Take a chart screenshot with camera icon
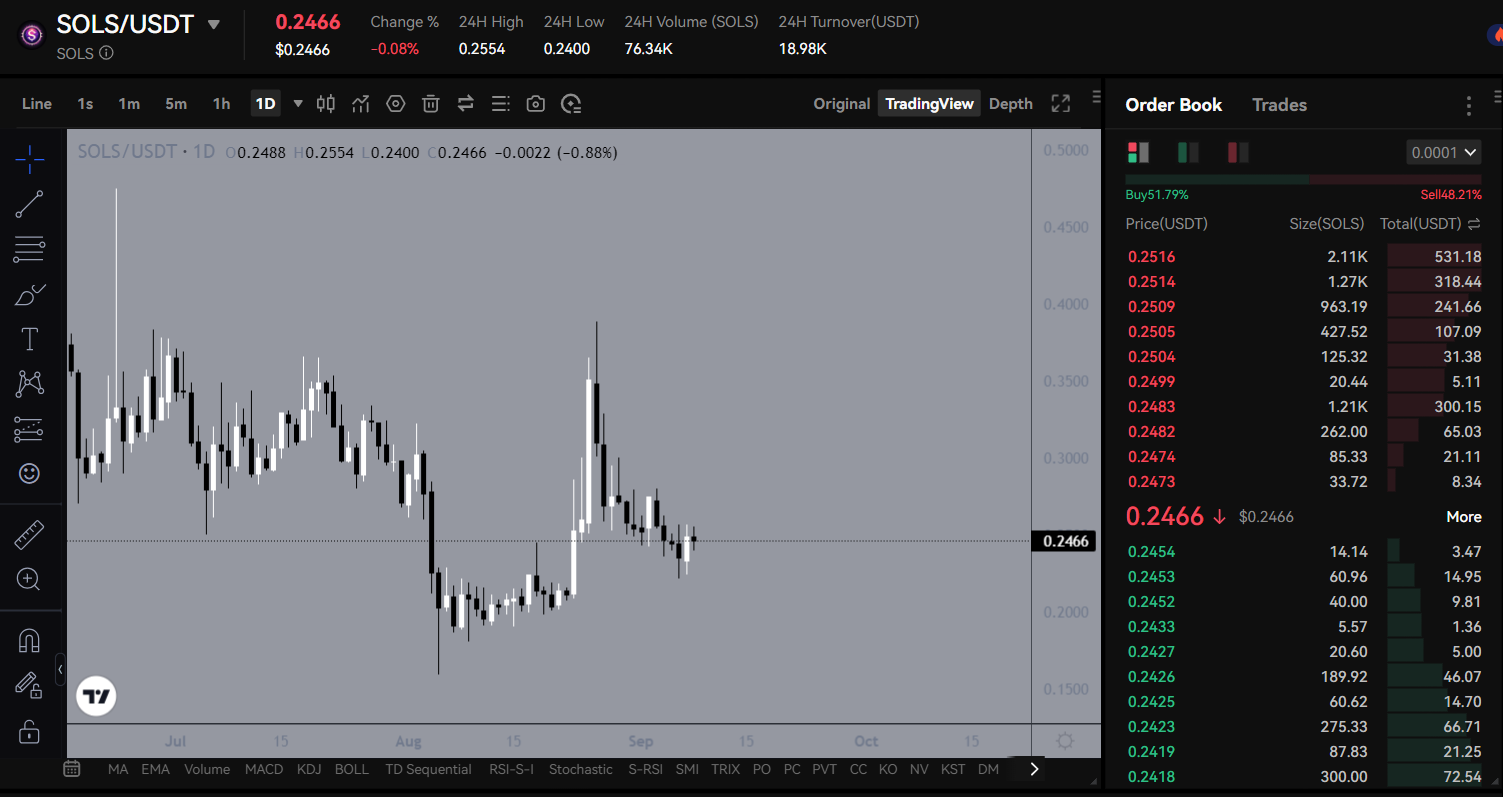 pyautogui.click(x=535, y=103)
